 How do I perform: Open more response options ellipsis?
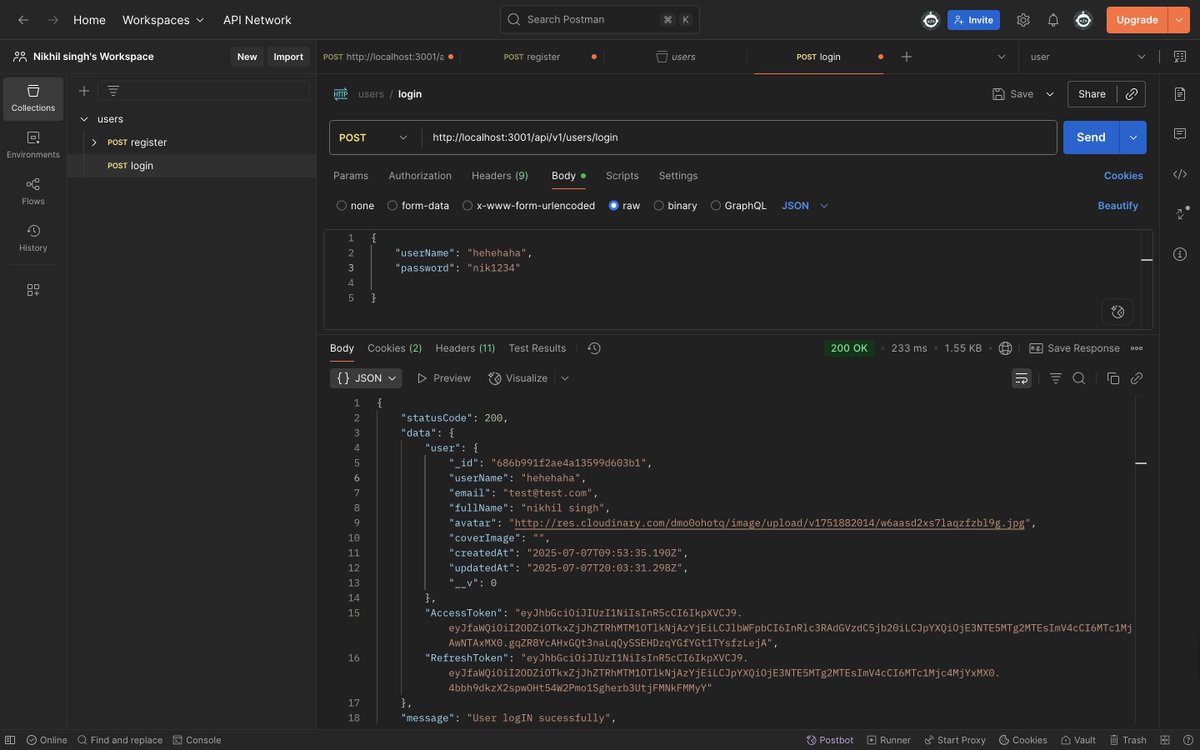point(1137,348)
